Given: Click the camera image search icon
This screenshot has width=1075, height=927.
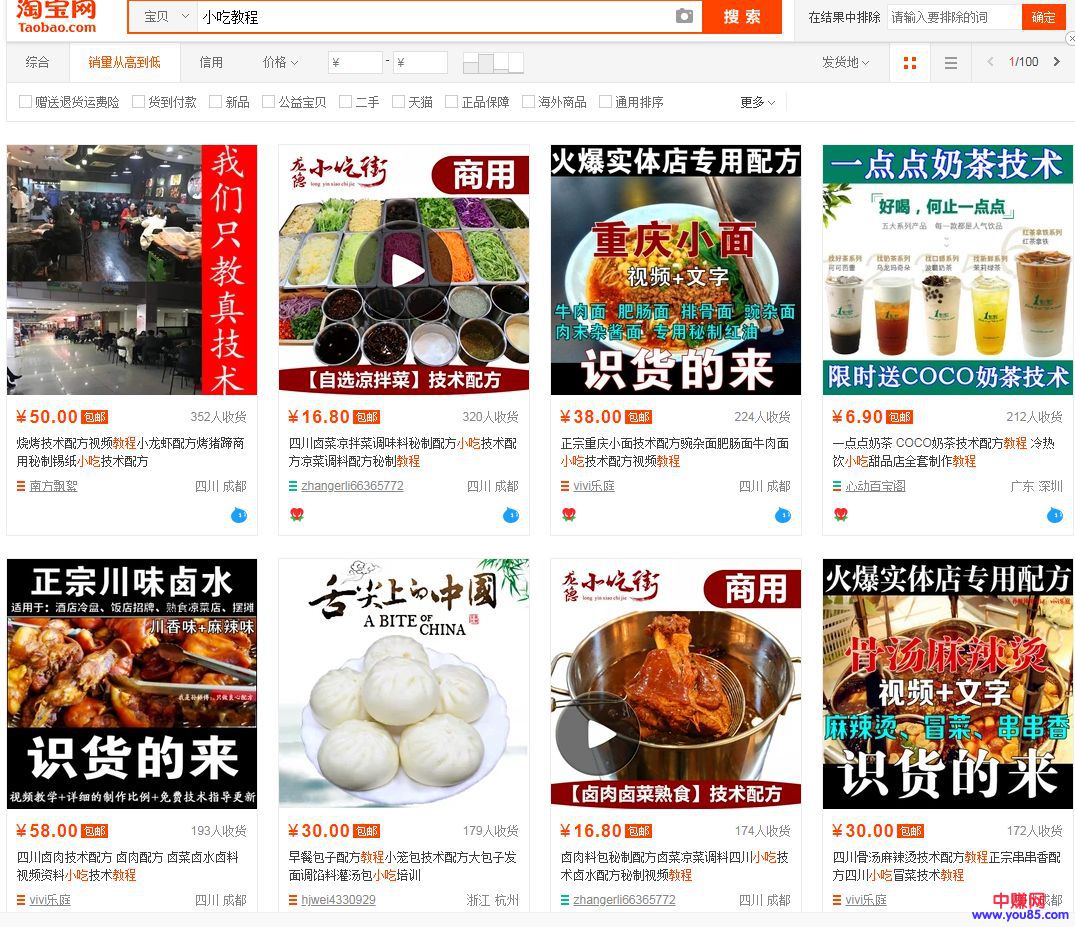Looking at the screenshot, I should pyautogui.click(x=684, y=17).
